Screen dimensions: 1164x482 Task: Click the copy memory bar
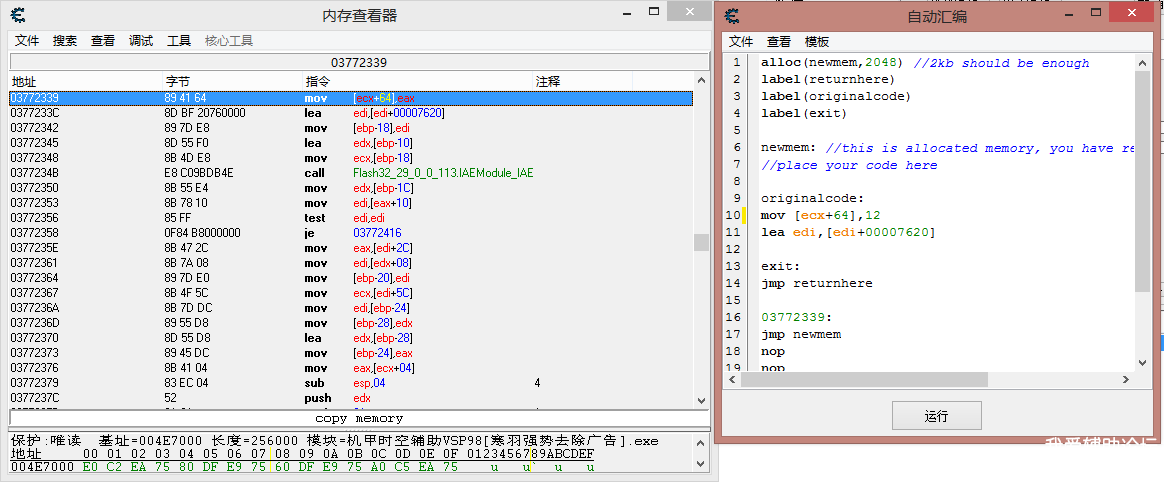click(x=359, y=418)
